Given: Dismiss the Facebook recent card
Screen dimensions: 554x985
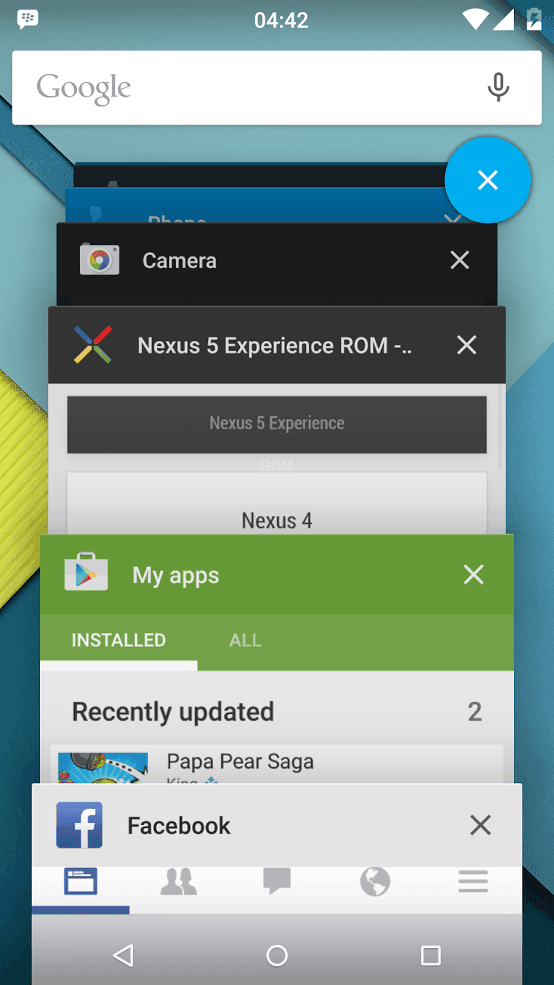Looking at the screenshot, I should tap(481, 825).
